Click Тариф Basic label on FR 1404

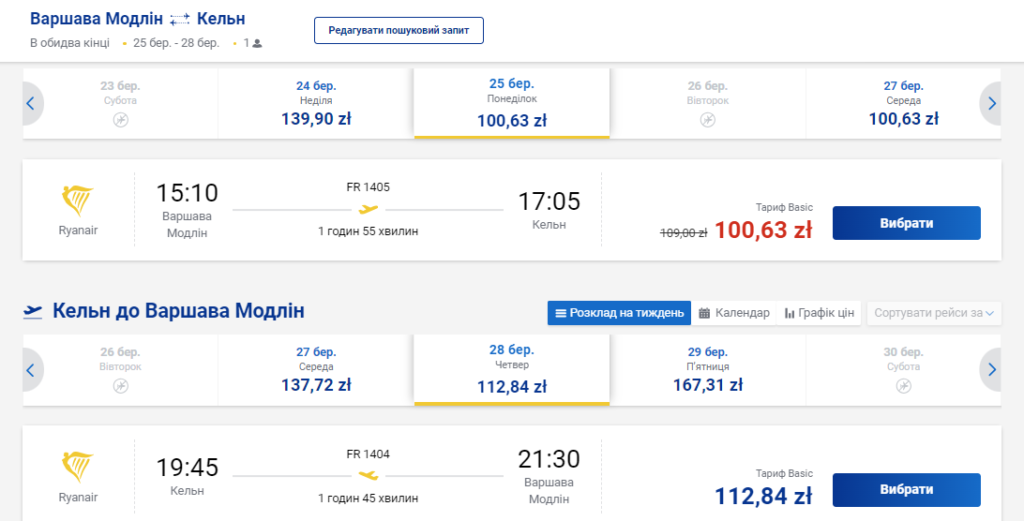(784, 474)
